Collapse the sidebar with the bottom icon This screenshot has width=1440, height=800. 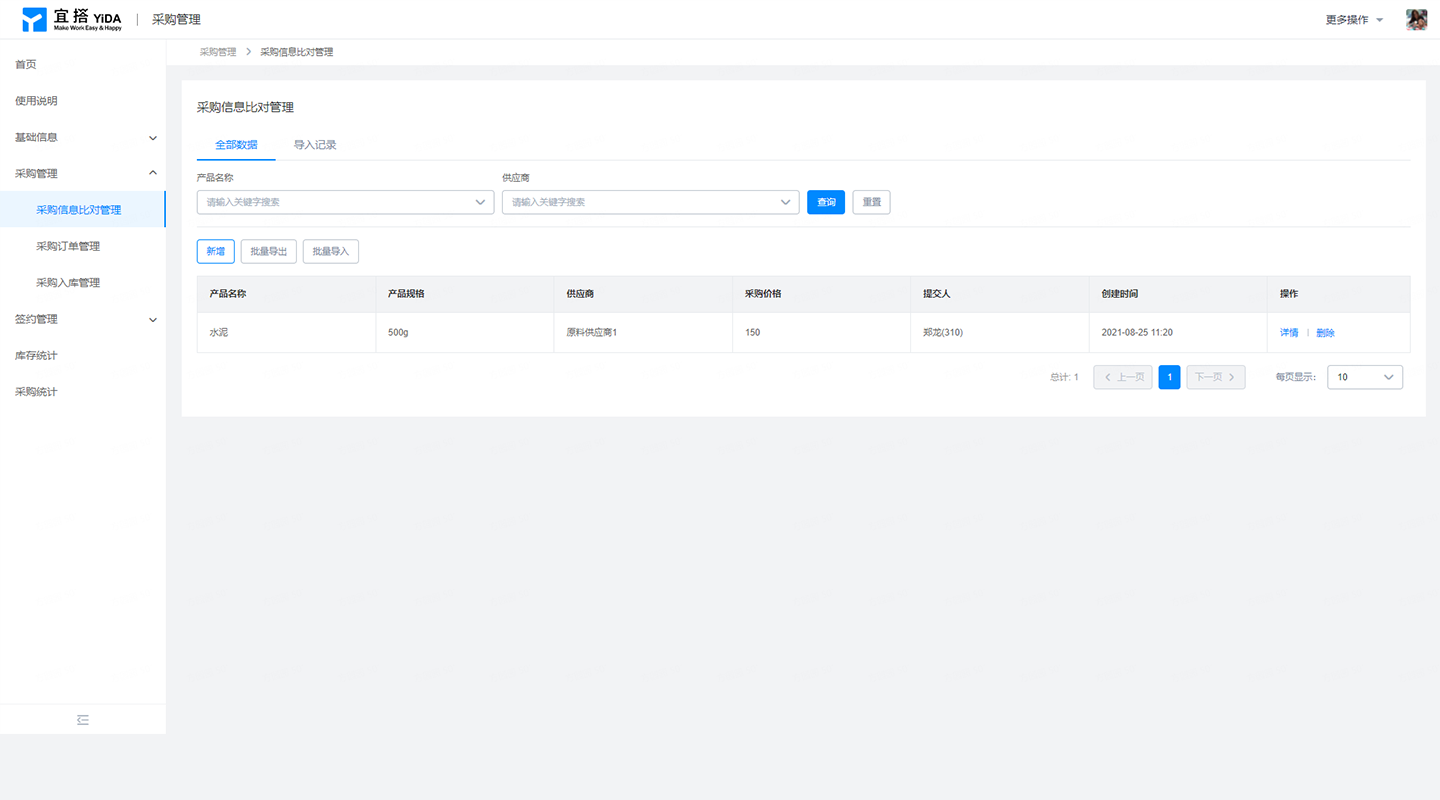click(x=83, y=719)
